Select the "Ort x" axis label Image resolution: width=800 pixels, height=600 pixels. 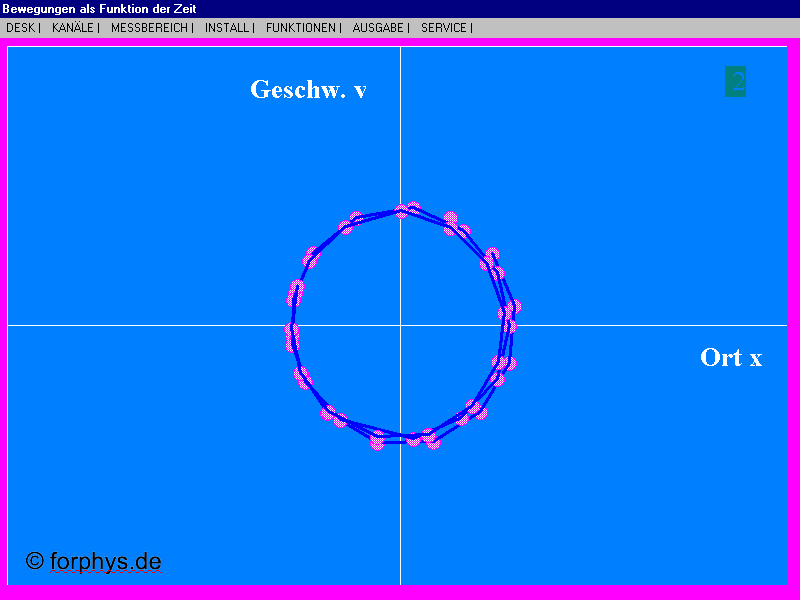(x=731, y=356)
